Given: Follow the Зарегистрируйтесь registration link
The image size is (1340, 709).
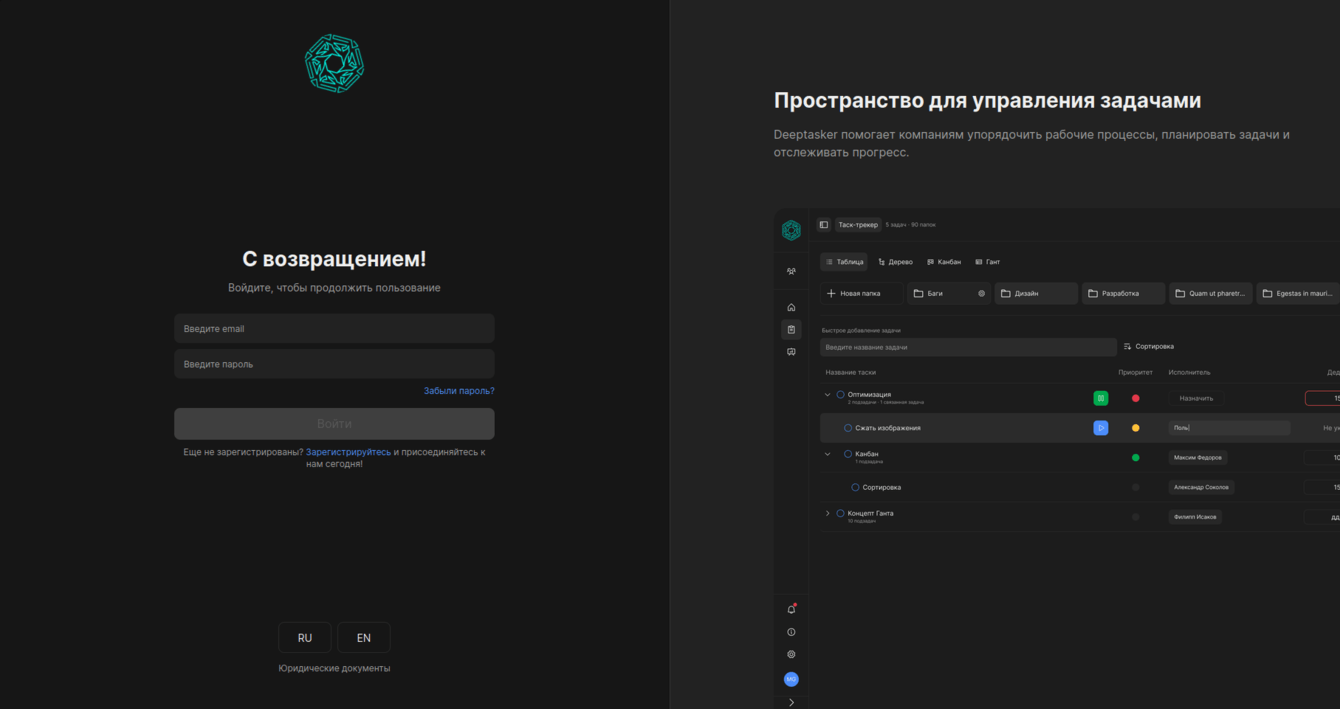Looking at the screenshot, I should pos(348,452).
